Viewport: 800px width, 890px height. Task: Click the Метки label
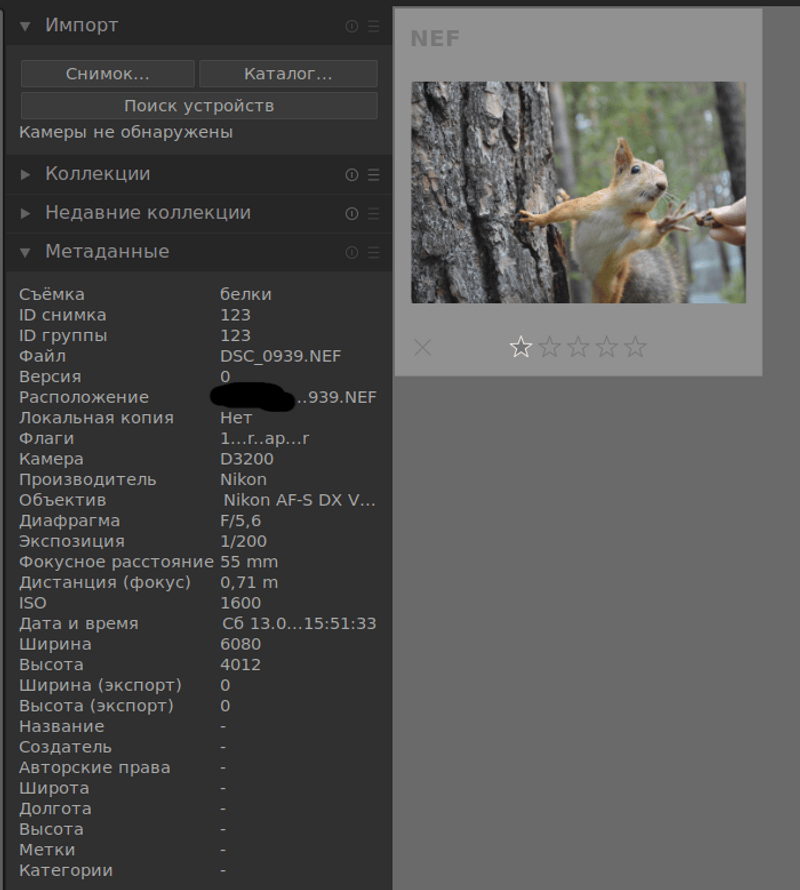[x=47, y=850]
